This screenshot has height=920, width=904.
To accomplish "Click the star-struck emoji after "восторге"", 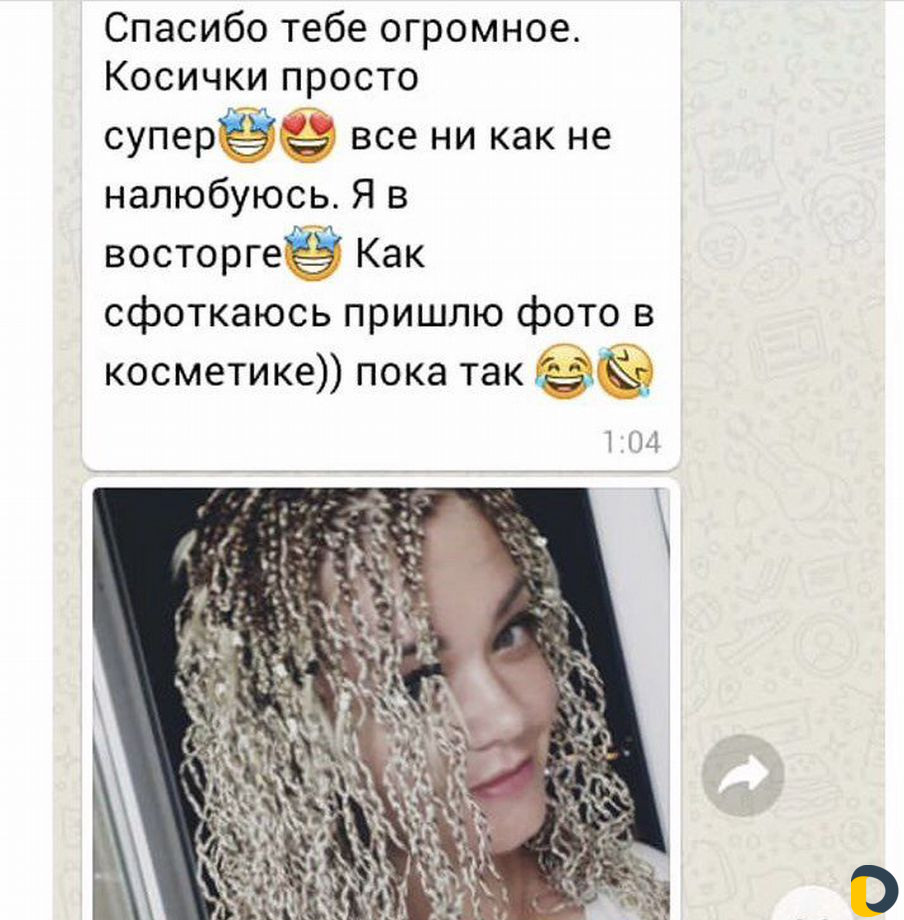I will 313,253.
